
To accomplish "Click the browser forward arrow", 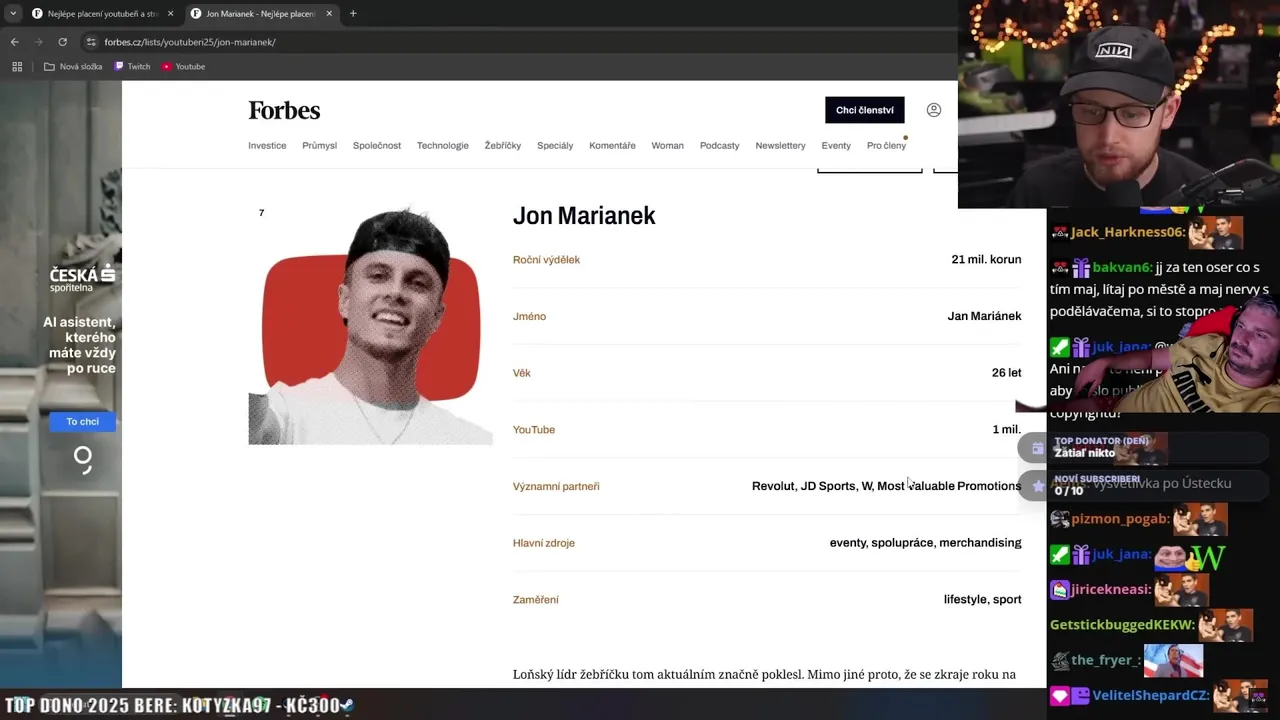I will tap(39, 42).
